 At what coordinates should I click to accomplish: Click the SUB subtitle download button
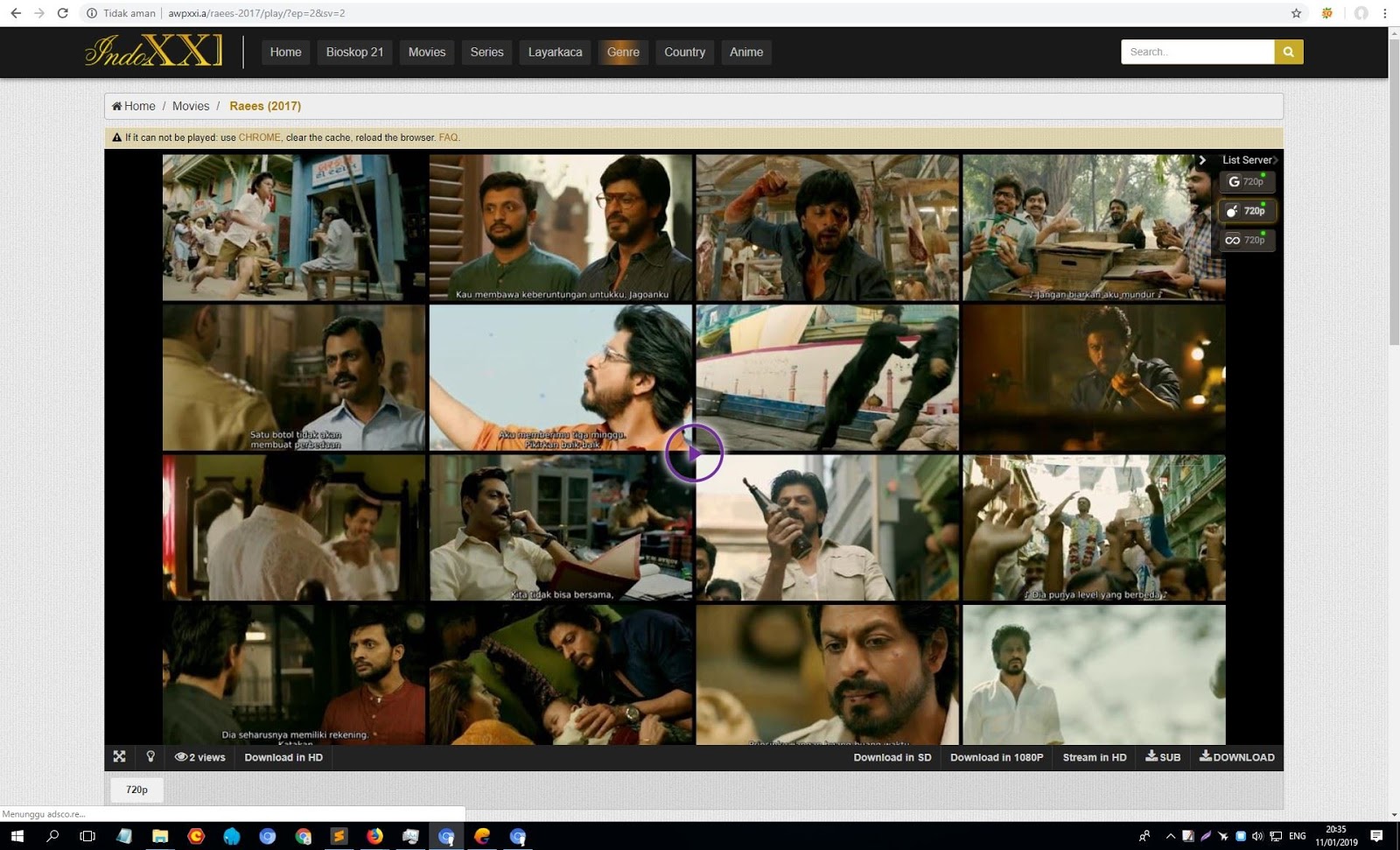tap(1163, 757)
